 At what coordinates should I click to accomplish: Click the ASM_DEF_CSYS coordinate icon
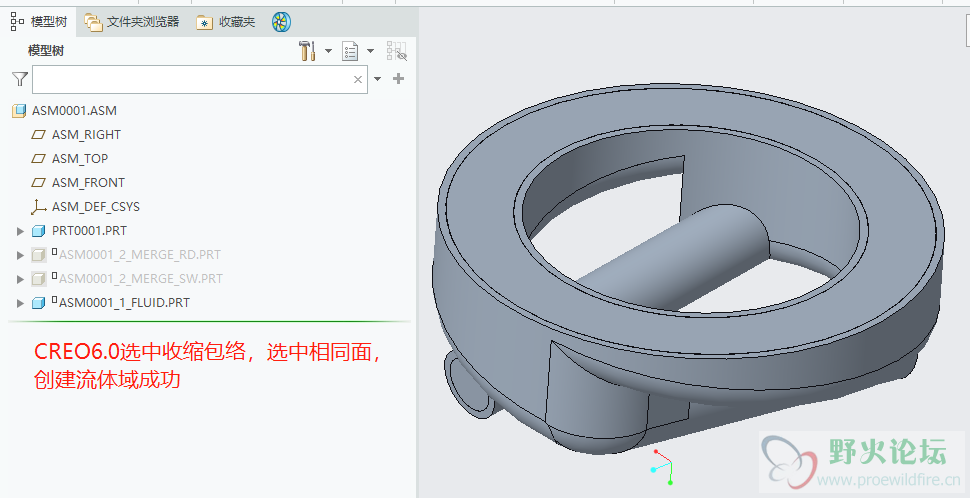click(38, 207)
